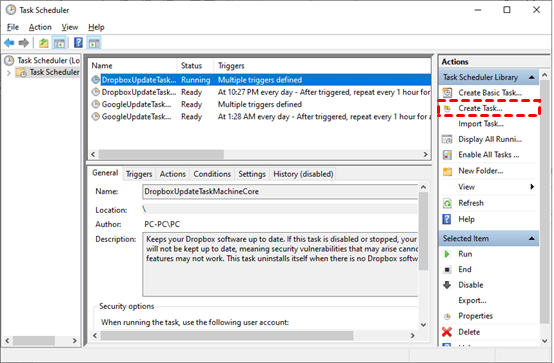Switch to the Conditions tab
The height and width of the screenshot is (363, 554).
212,174
